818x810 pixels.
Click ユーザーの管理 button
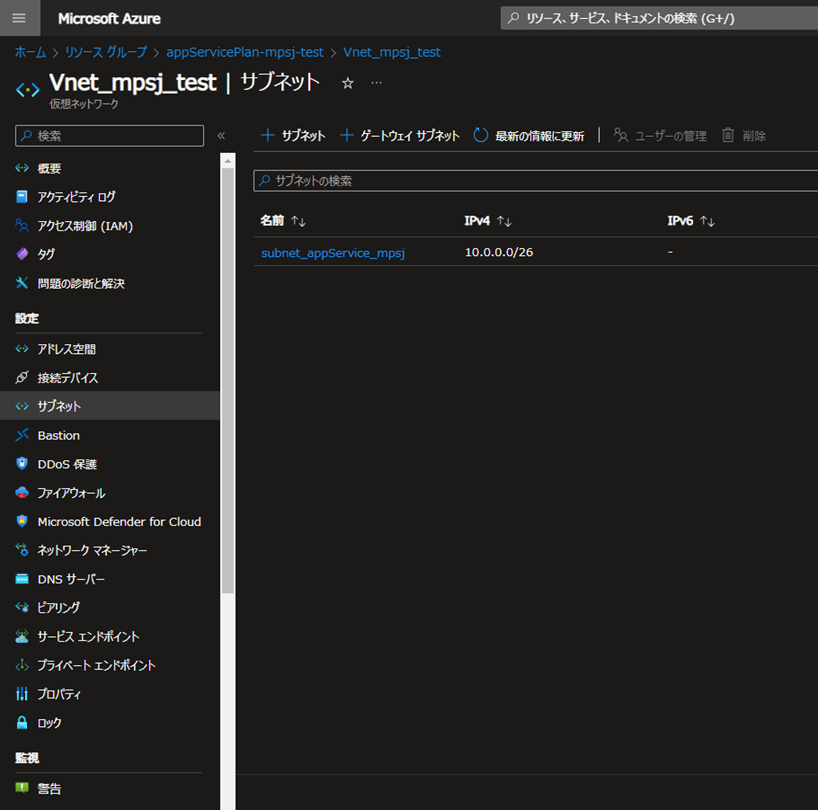tap(660, 136)
